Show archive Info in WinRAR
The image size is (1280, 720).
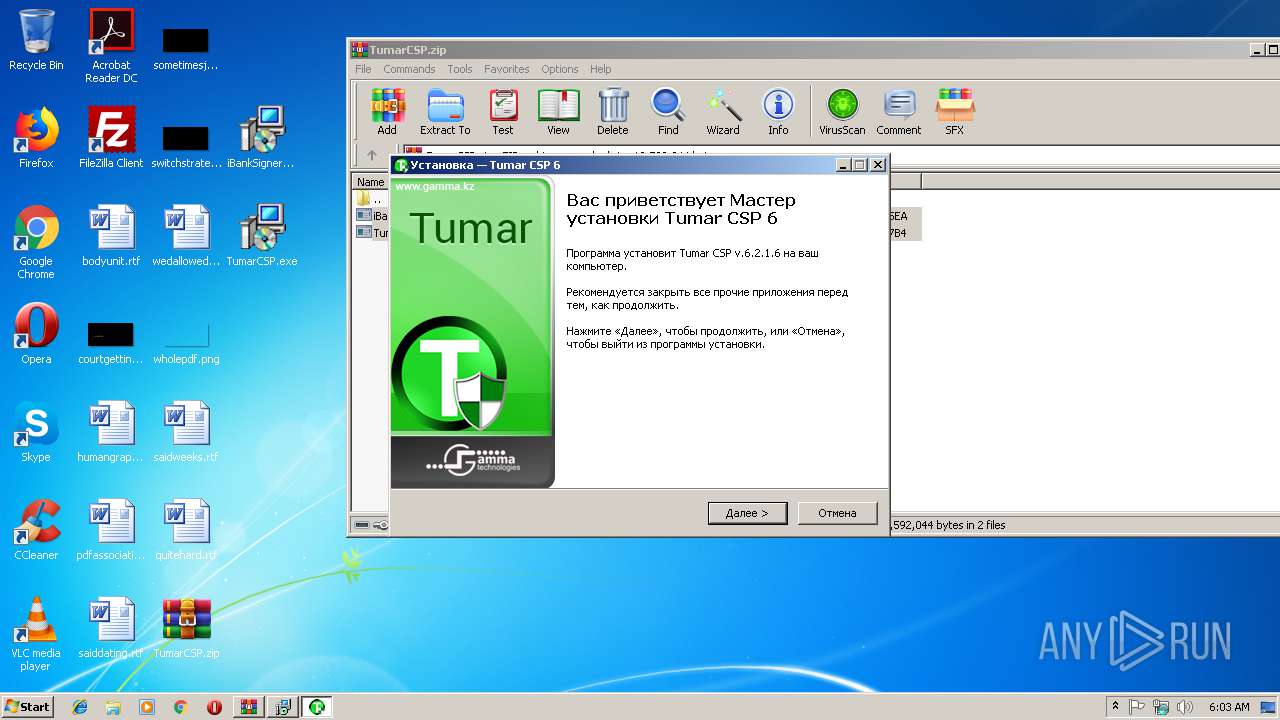coord(778,112)
